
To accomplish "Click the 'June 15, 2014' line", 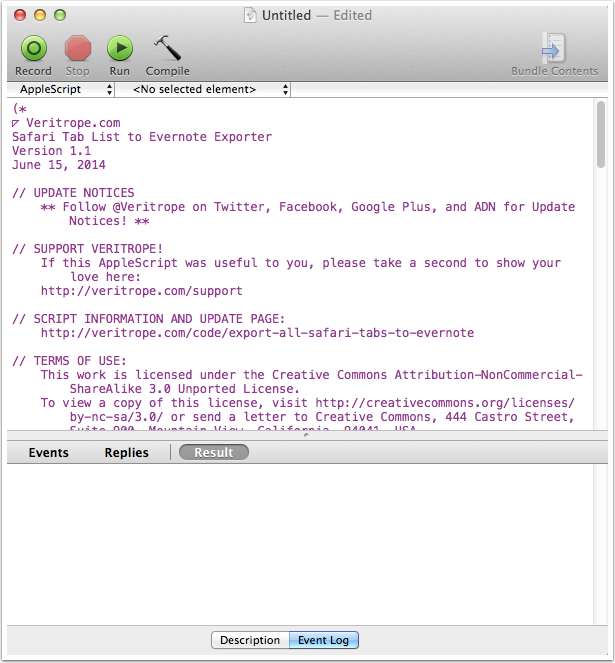I will (59, 165).
